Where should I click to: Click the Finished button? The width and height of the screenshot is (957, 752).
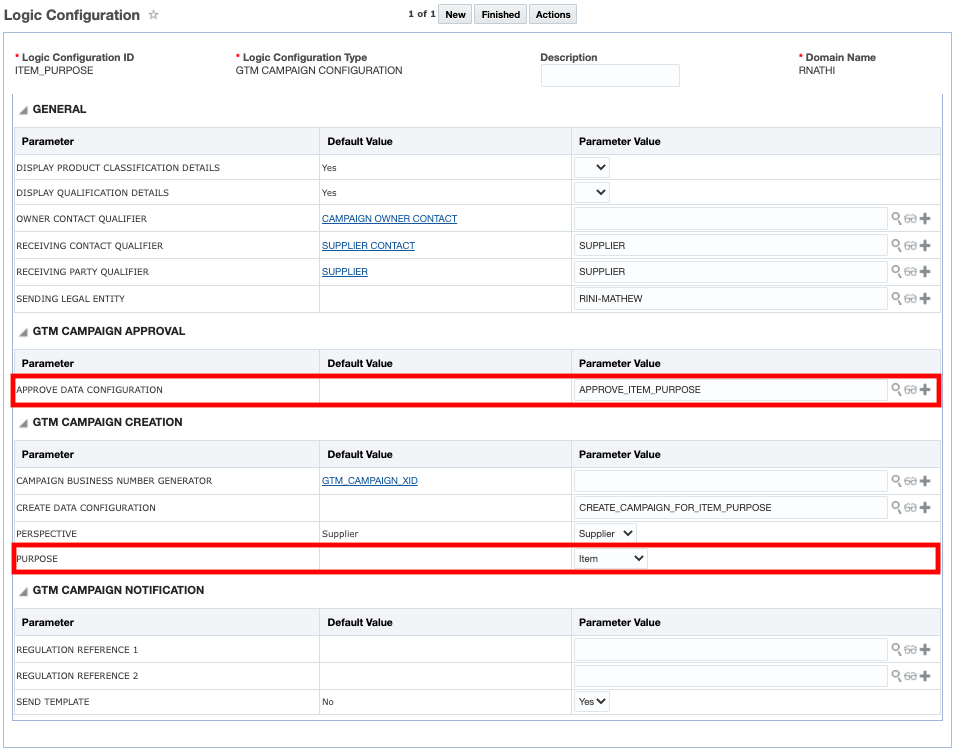tap(500, 15)
